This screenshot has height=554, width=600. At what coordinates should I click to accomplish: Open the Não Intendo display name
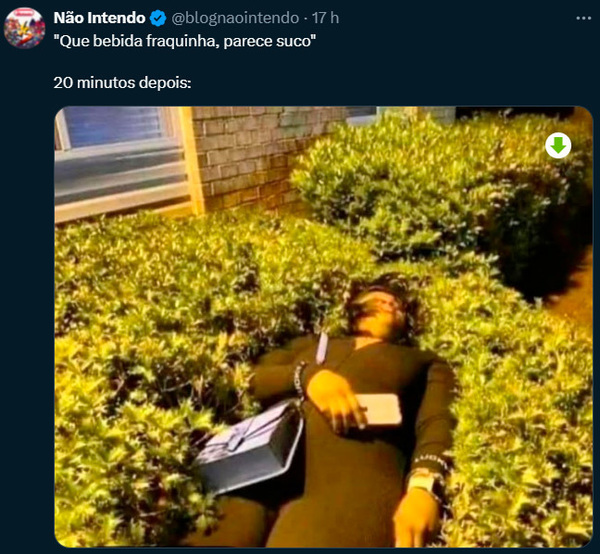[x=99, y=18]
